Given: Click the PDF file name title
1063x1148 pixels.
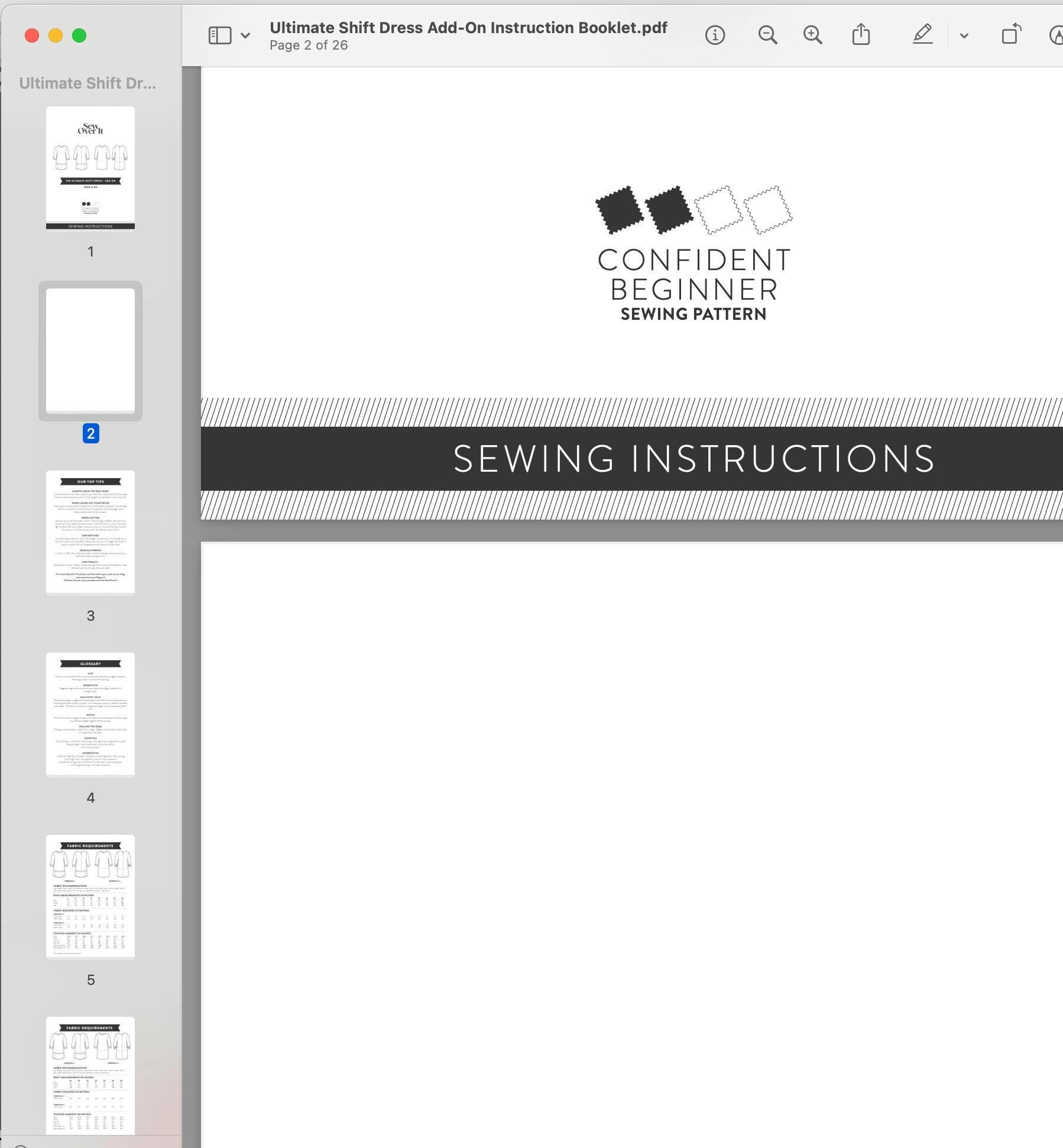Looking at the screenshot, I should pyautogui.click(x=468, y=28).
